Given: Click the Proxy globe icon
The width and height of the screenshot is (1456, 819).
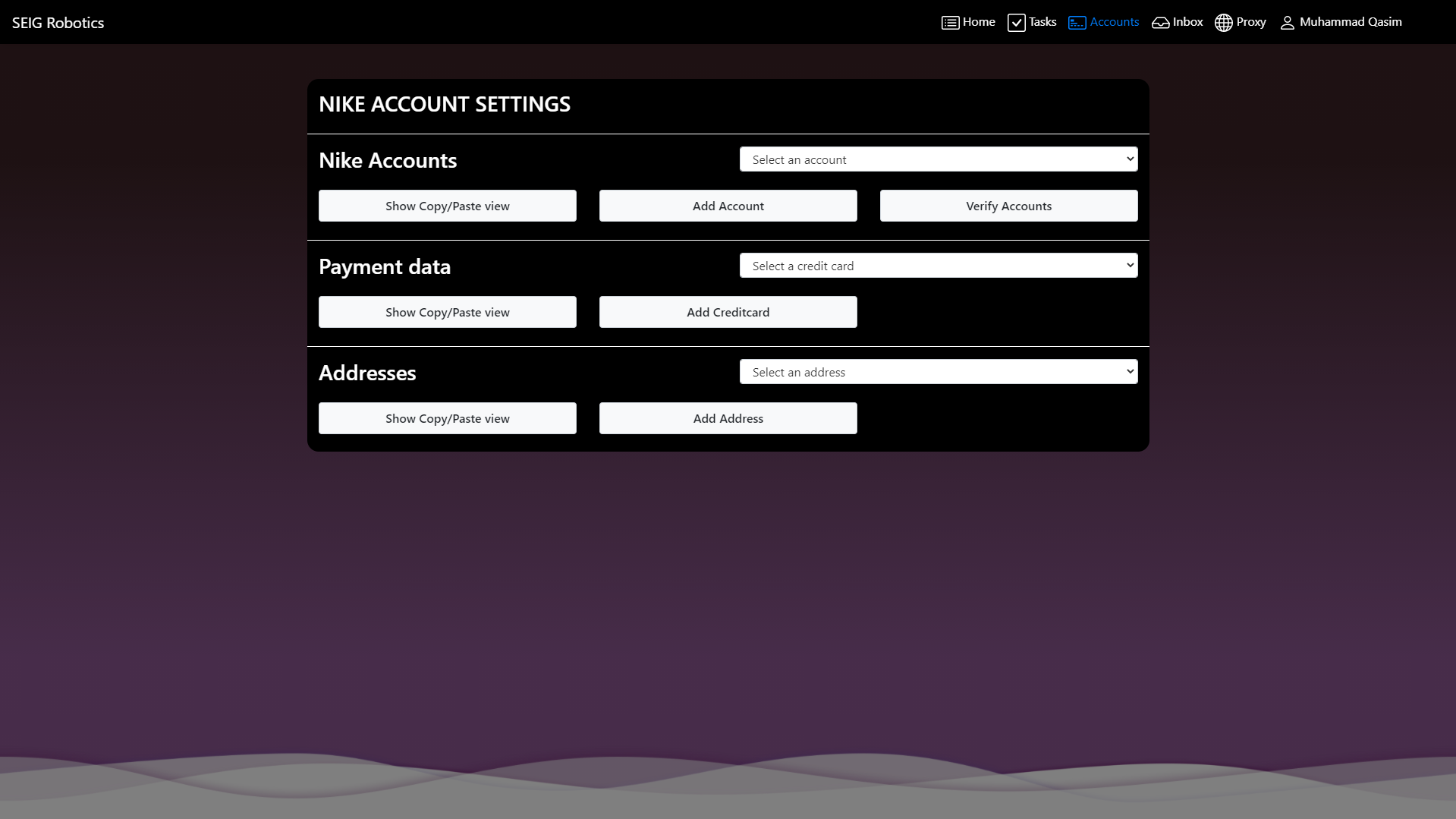Looking at the screenshot, I should 1223,23.
